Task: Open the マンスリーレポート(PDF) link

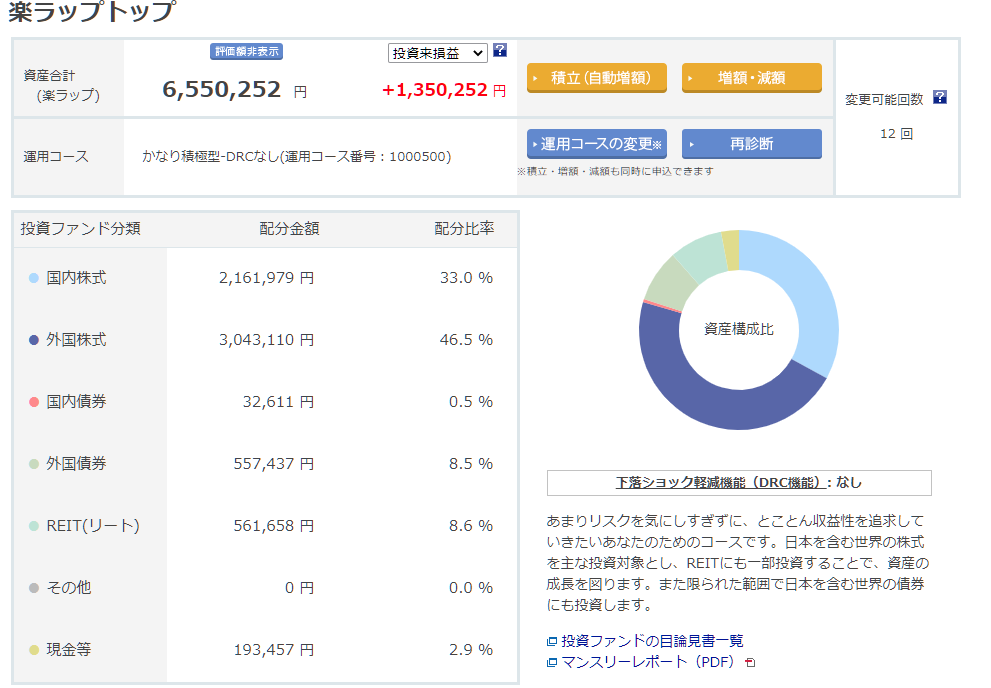Action: pos(648,662)
